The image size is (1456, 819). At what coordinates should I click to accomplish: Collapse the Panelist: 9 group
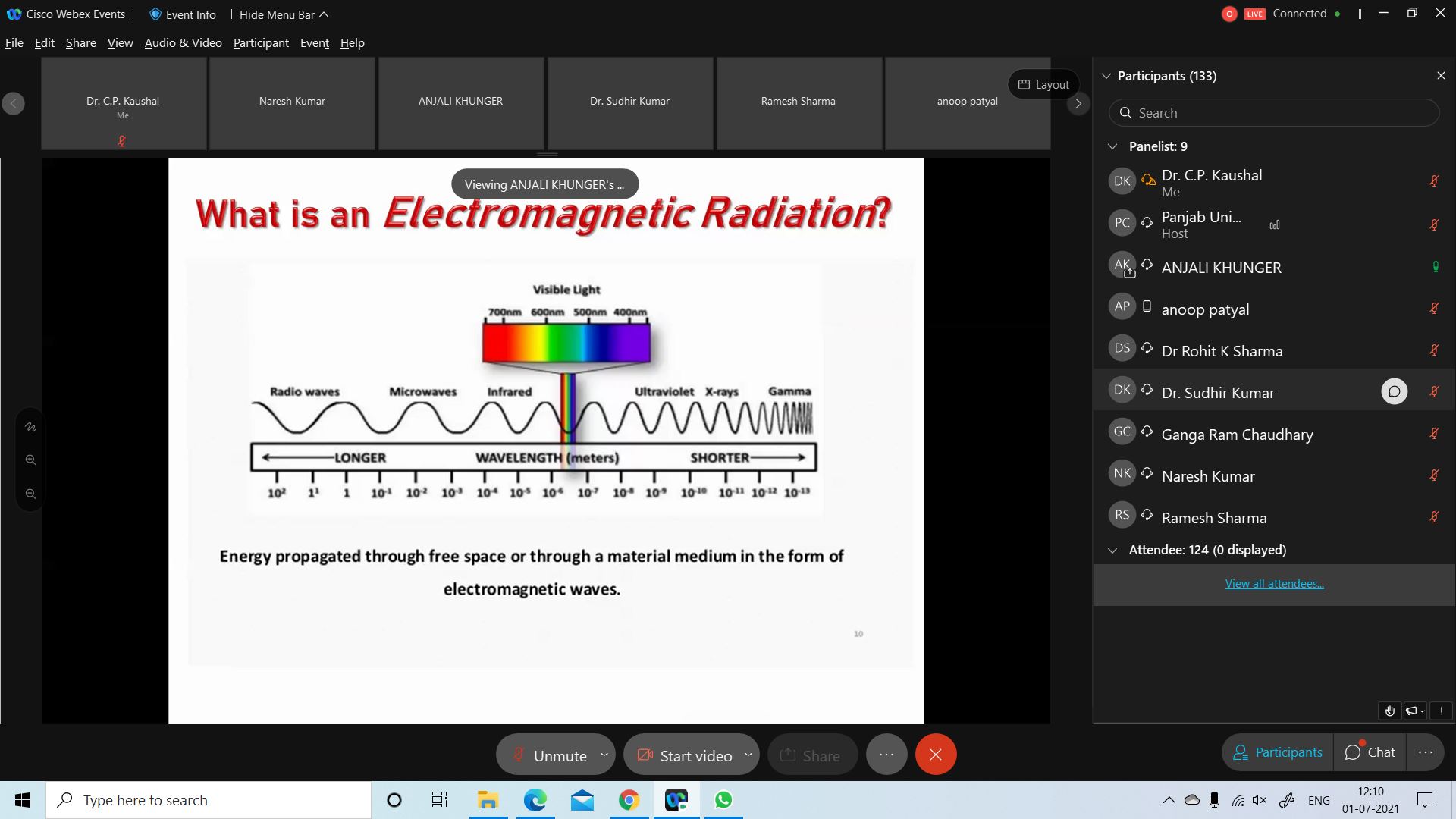(1112, 146)
